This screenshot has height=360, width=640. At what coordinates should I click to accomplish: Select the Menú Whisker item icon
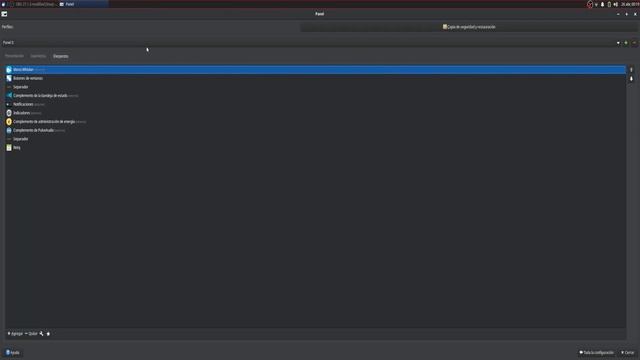(x=9, y=70)
